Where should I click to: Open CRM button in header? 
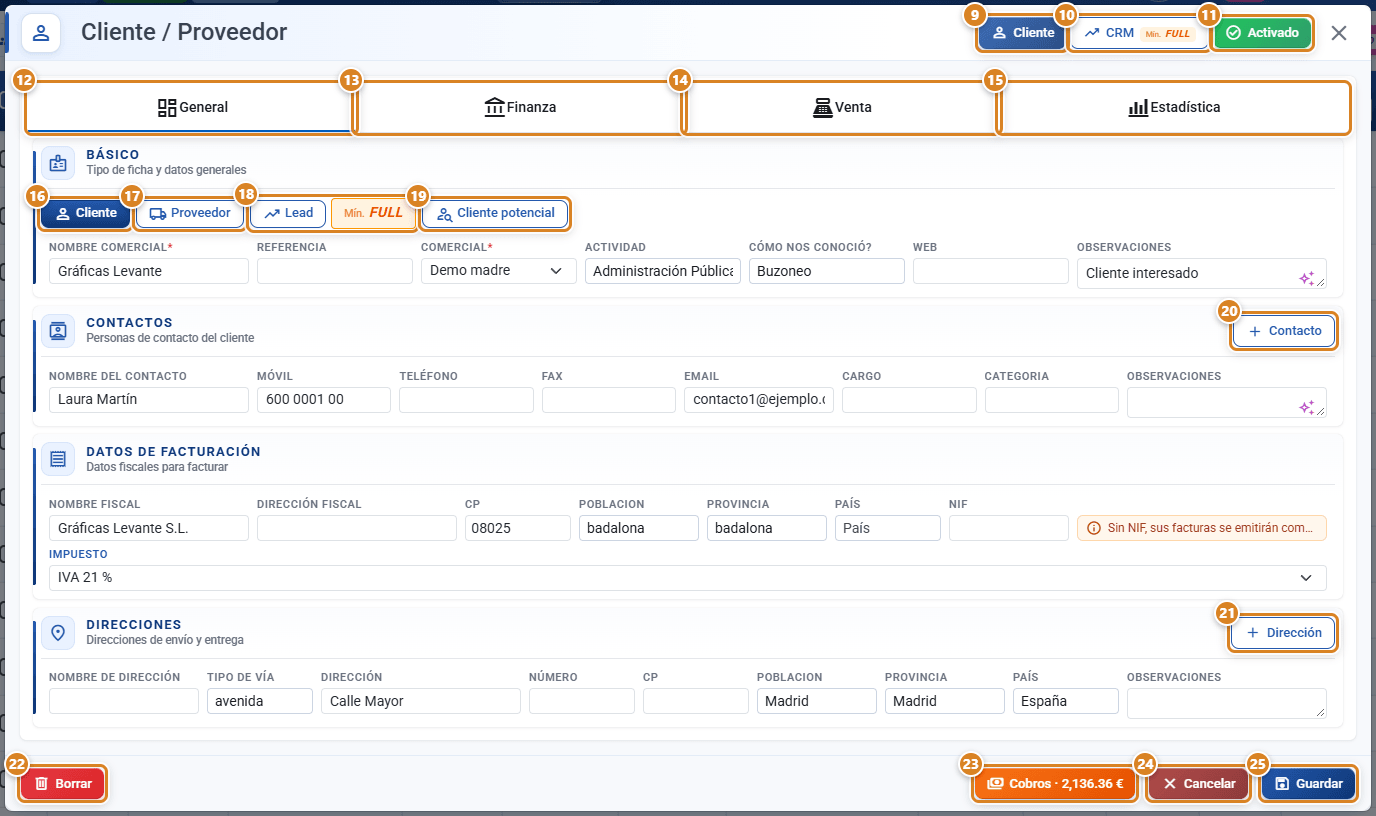pyautogui.click(x=1138, y=33)
